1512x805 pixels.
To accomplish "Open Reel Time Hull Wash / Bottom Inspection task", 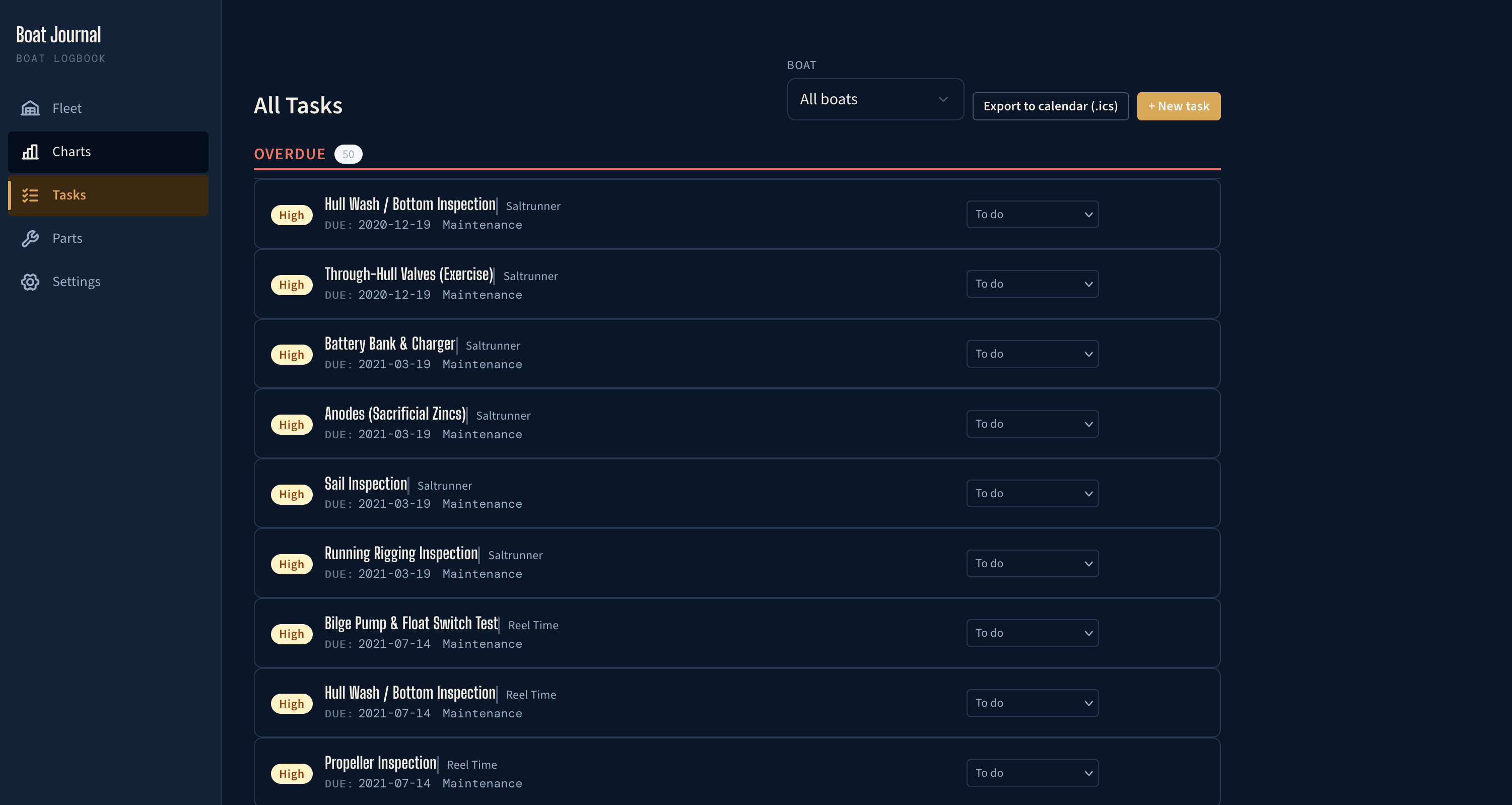I will (410, 694).
